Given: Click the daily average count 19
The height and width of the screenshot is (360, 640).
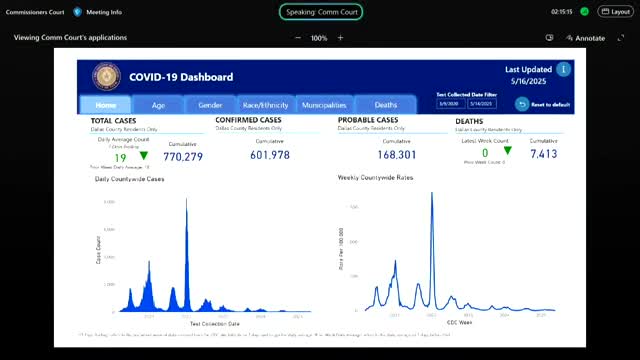Looking at the screenshot, I should click(x=120, y=158).
